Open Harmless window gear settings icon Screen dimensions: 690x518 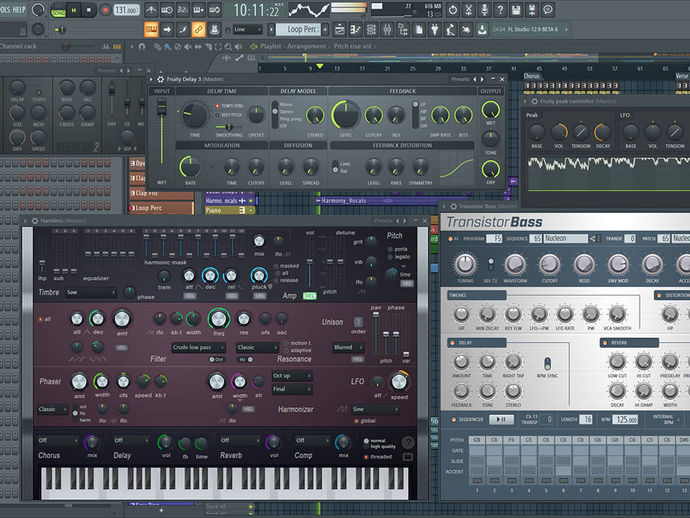coord(35,220)
